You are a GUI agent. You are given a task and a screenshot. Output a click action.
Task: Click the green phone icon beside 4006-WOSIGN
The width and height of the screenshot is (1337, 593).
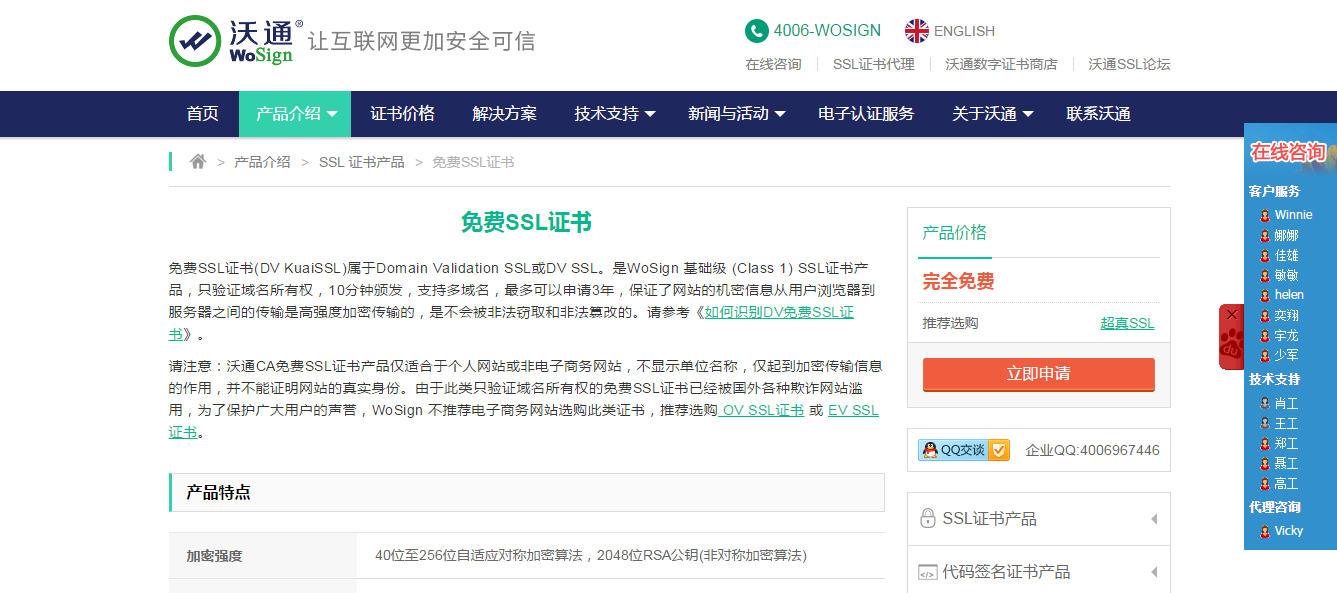[x=756, y=31]
